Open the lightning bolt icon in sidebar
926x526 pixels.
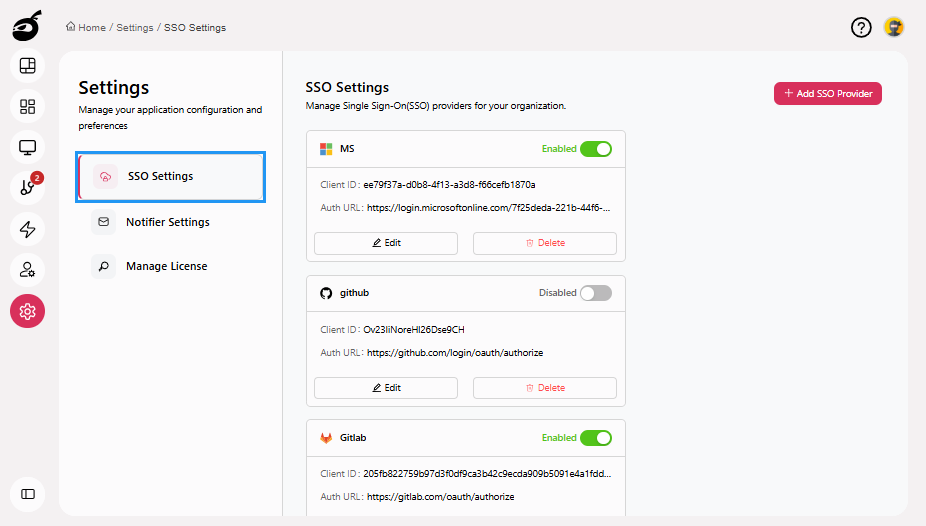click(x=28, y=229)
